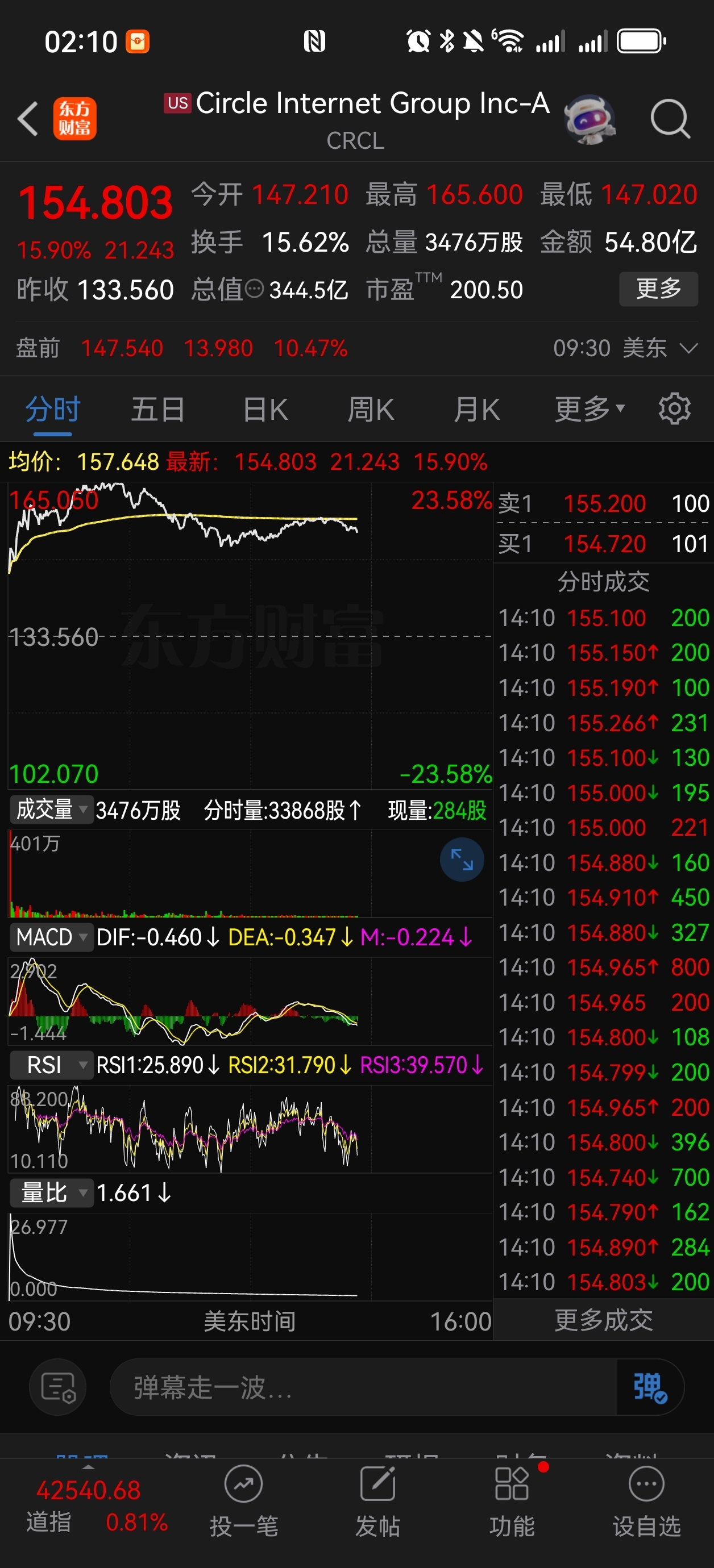This screenshot has height=1568, width=714.
Task: Expand the 09:30 美东 timezone dropdown
Action: 625,348
